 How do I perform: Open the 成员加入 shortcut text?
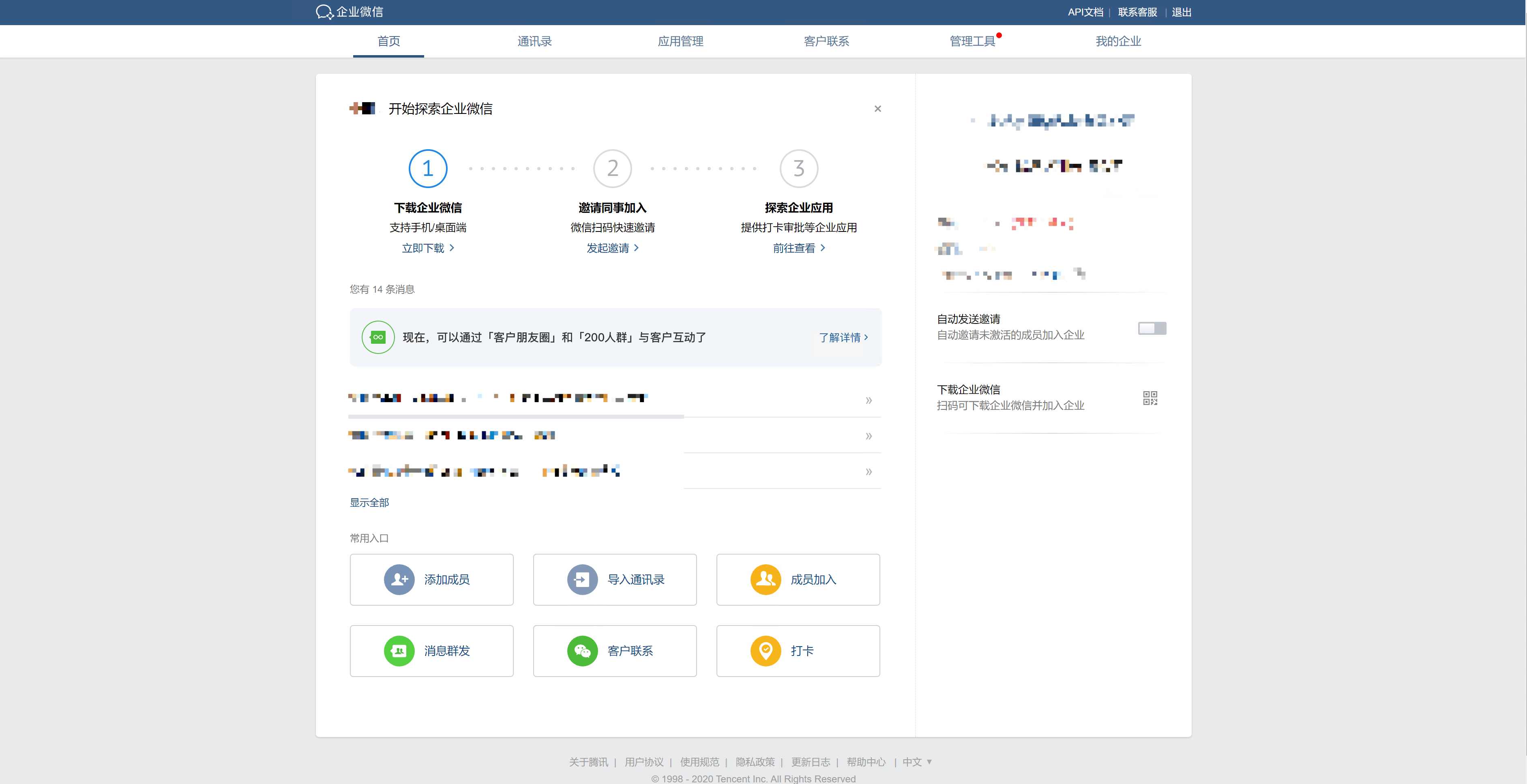pos(813,580)
